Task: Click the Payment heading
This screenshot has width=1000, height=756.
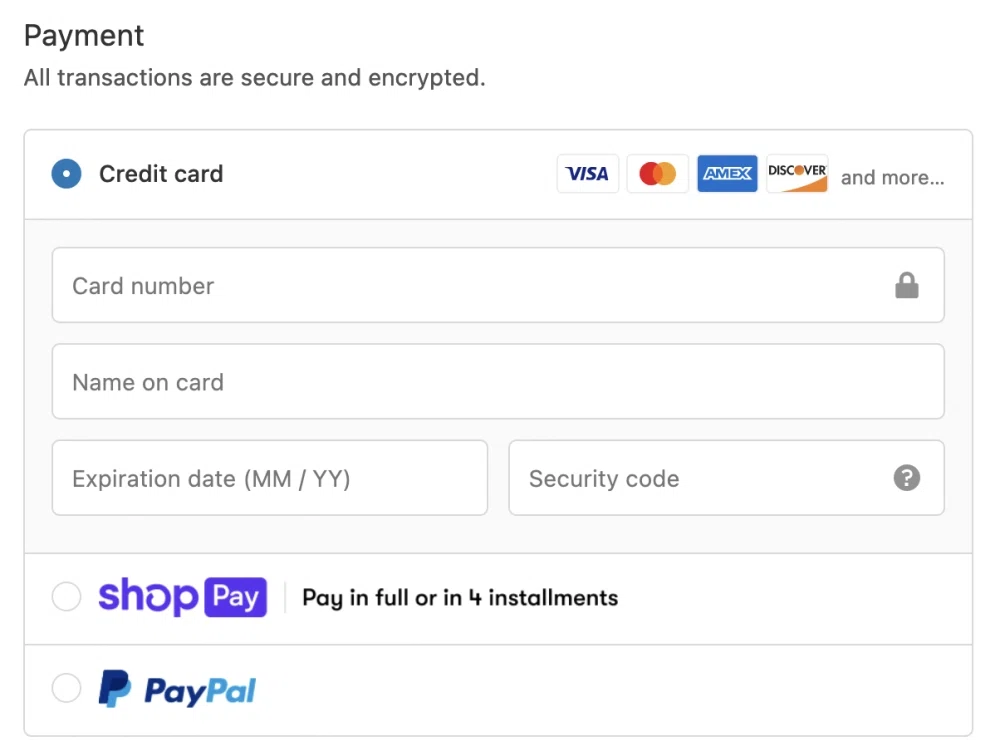Action: point(84,35)
